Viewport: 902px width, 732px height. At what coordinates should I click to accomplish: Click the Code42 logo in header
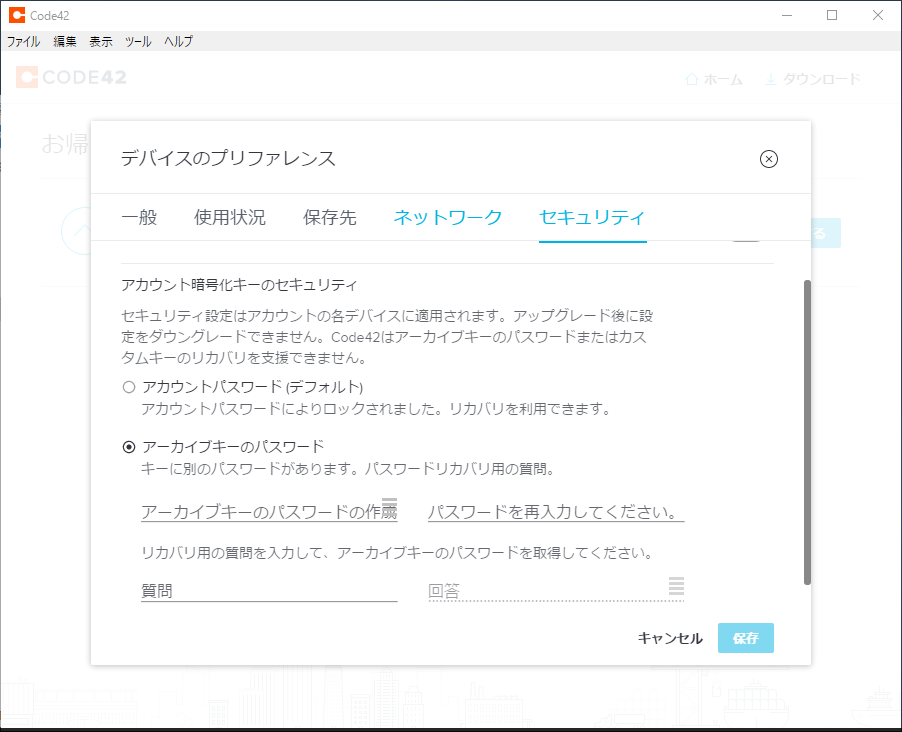71,77
